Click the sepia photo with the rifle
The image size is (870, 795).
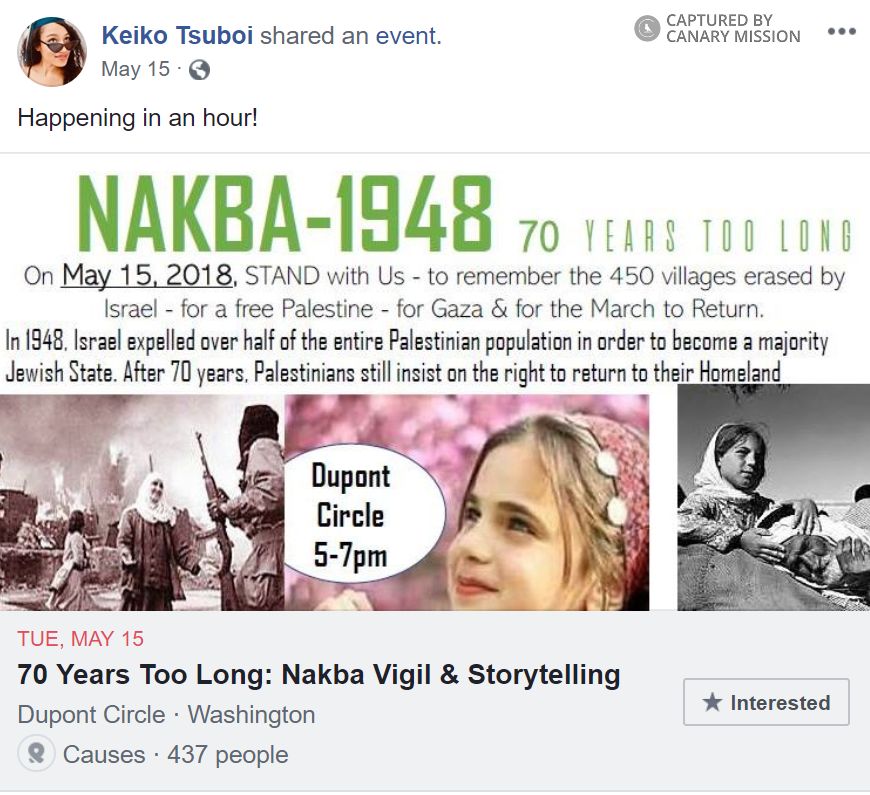click(140, 502)
